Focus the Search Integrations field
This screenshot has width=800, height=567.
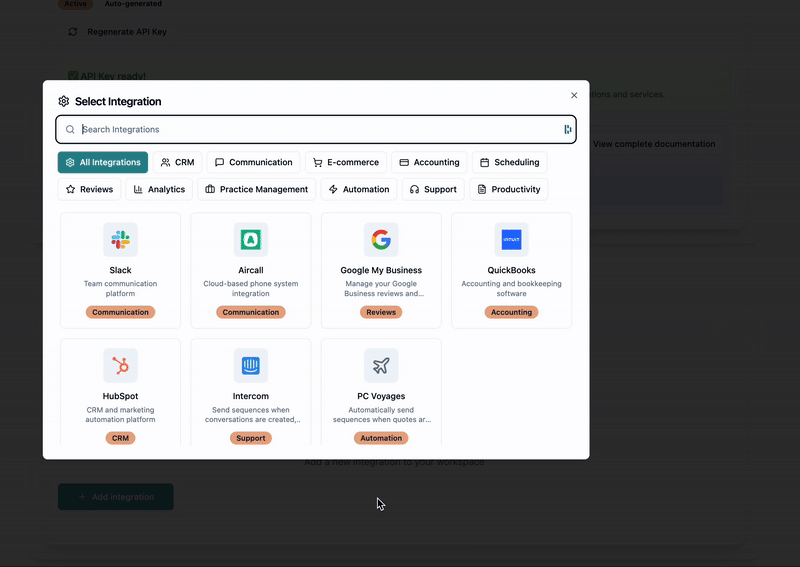click(x=316, y=130)
